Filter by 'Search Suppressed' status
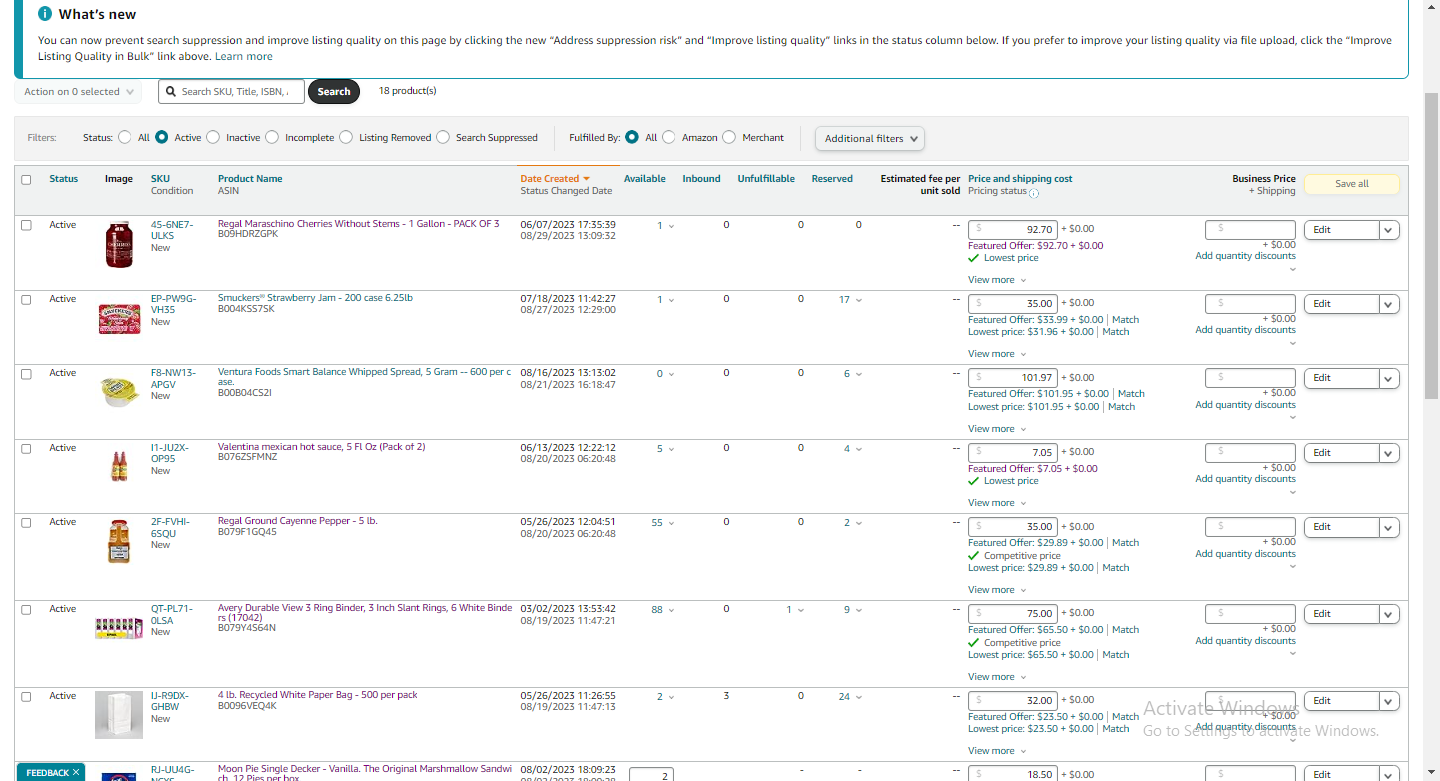This screenshot has height=781, width=1440. pos(443,138)
